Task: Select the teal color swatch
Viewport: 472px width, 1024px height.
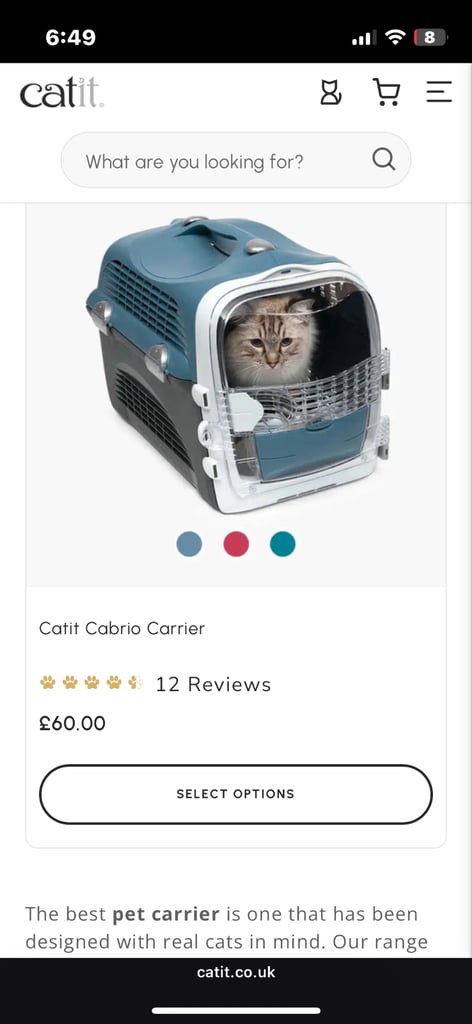Action: (x=283, y=544)
